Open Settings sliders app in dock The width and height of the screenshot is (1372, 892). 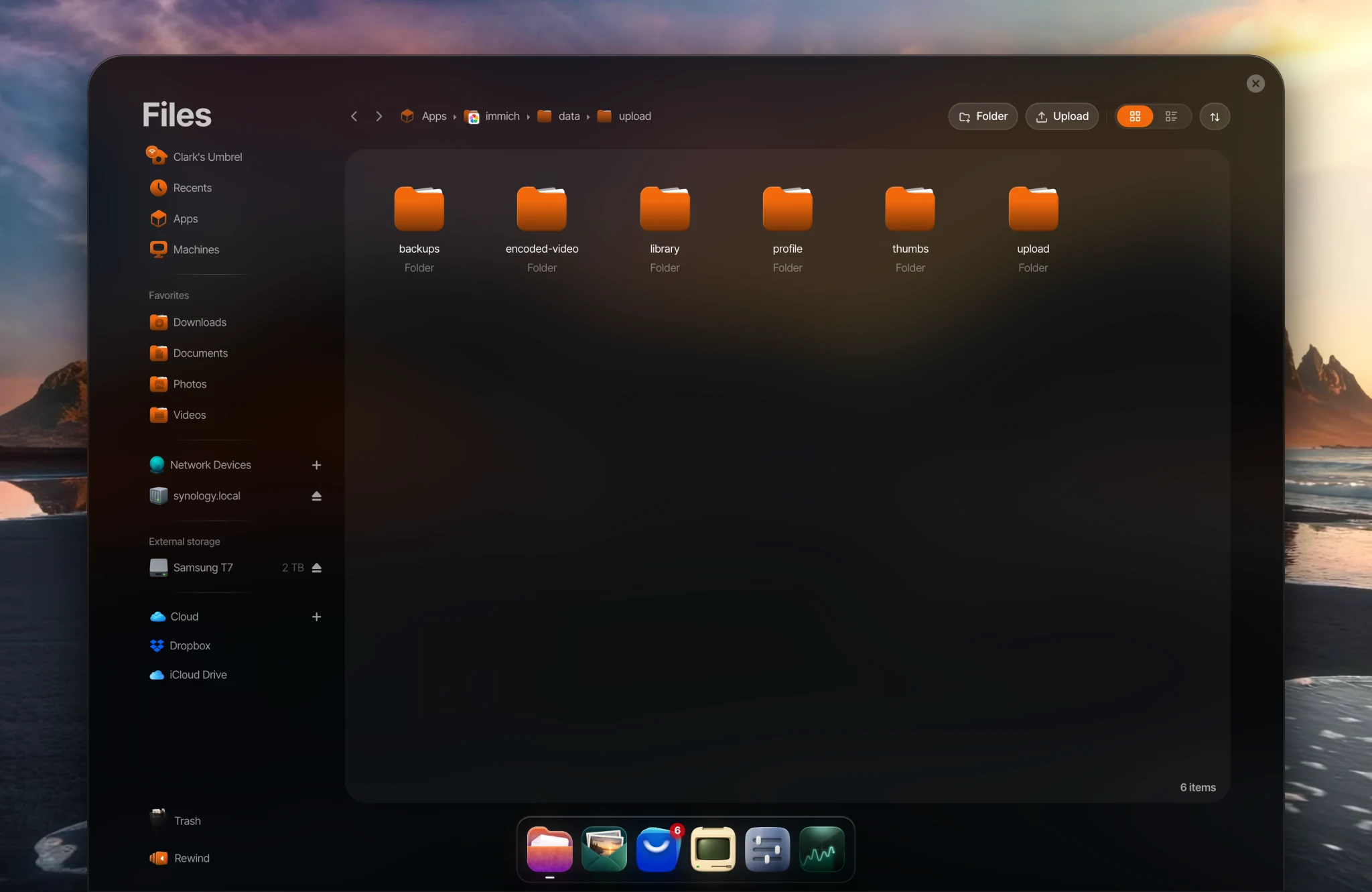point(767,849)
